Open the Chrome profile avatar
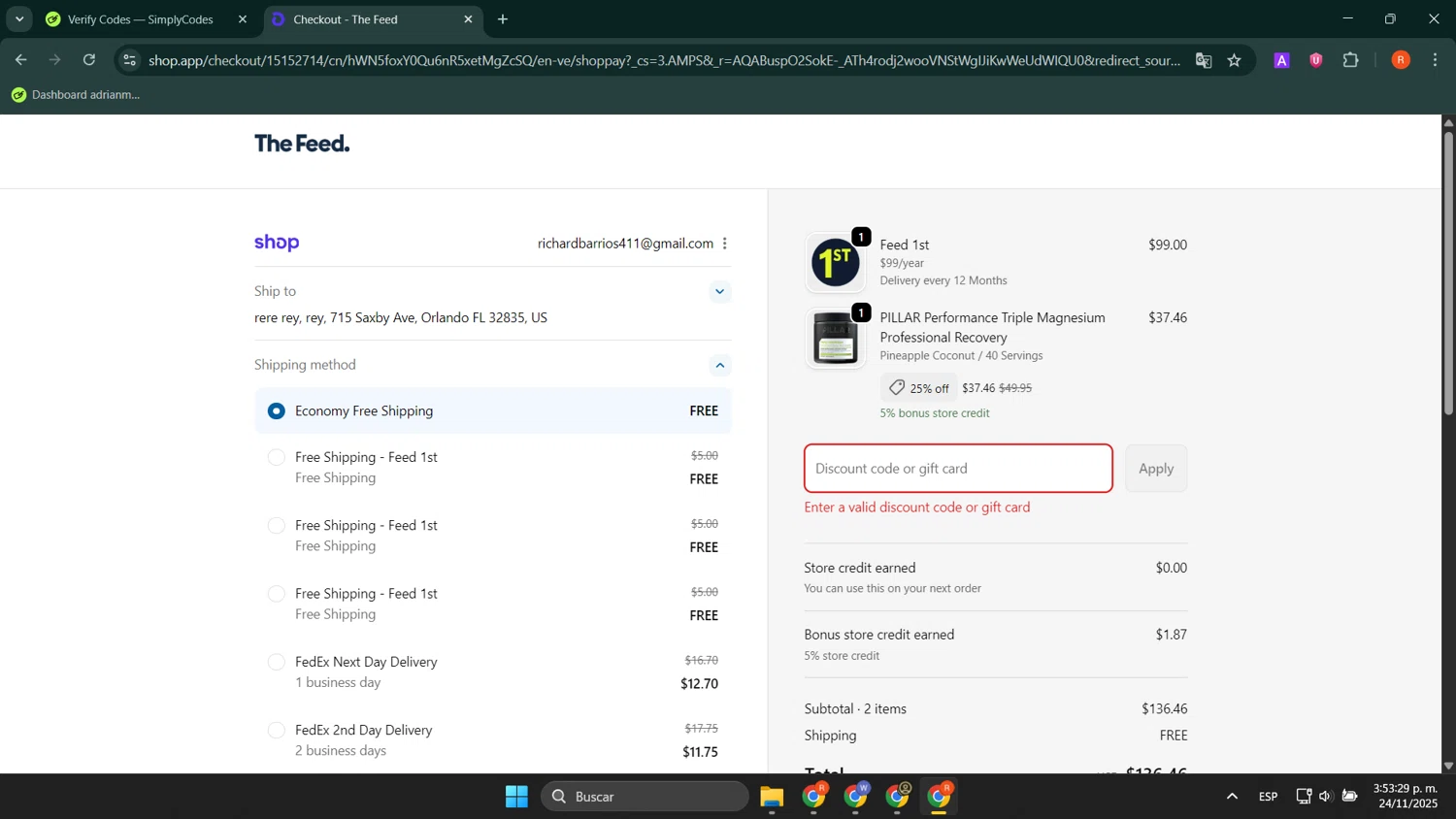This screenshot has height=819, width=1456. pyautogui.click(x=1401, y=60)
